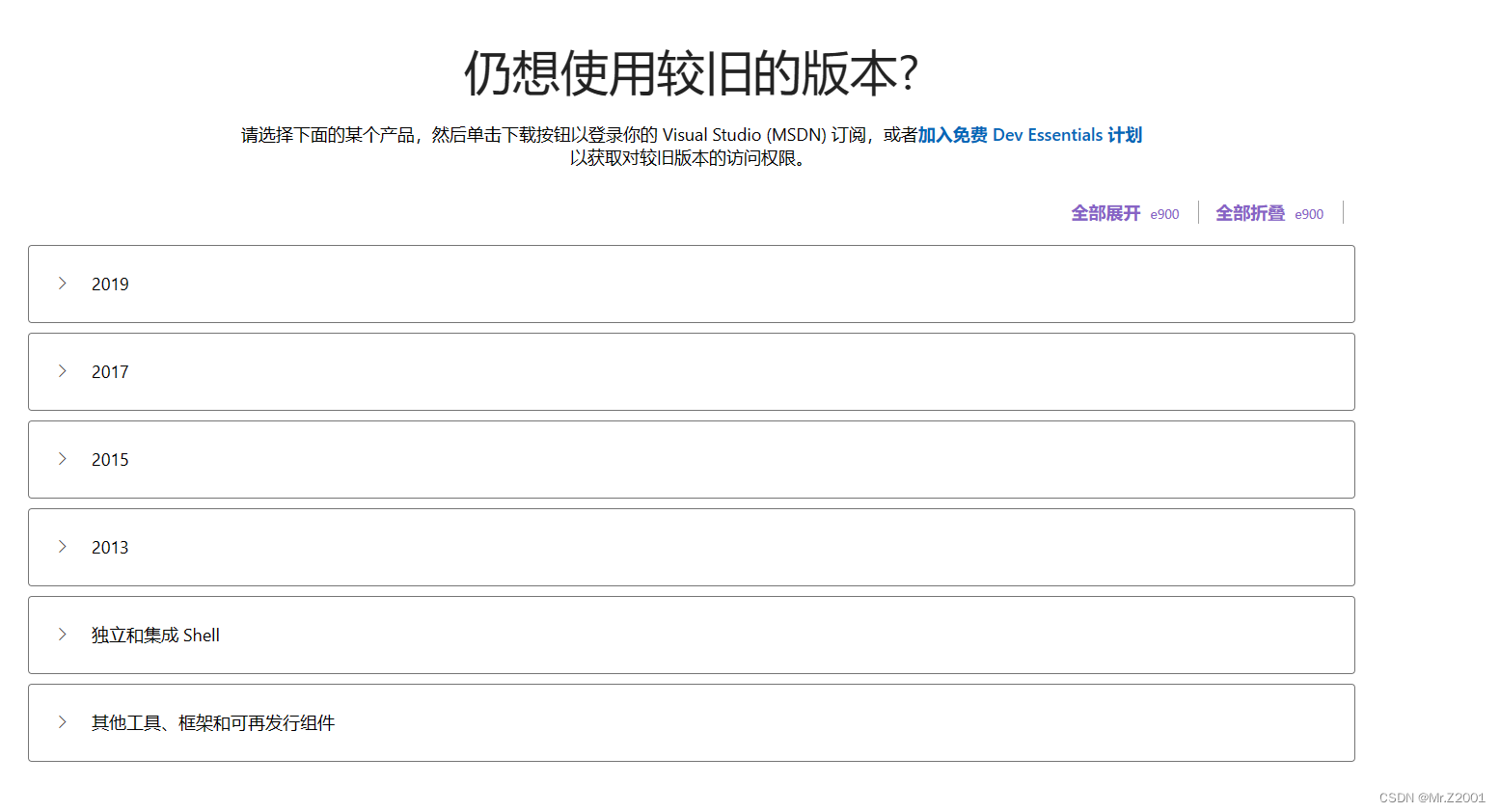Select the 2013 label text
The width and height of the screenshot is (1500, 812).
point(110,548)
